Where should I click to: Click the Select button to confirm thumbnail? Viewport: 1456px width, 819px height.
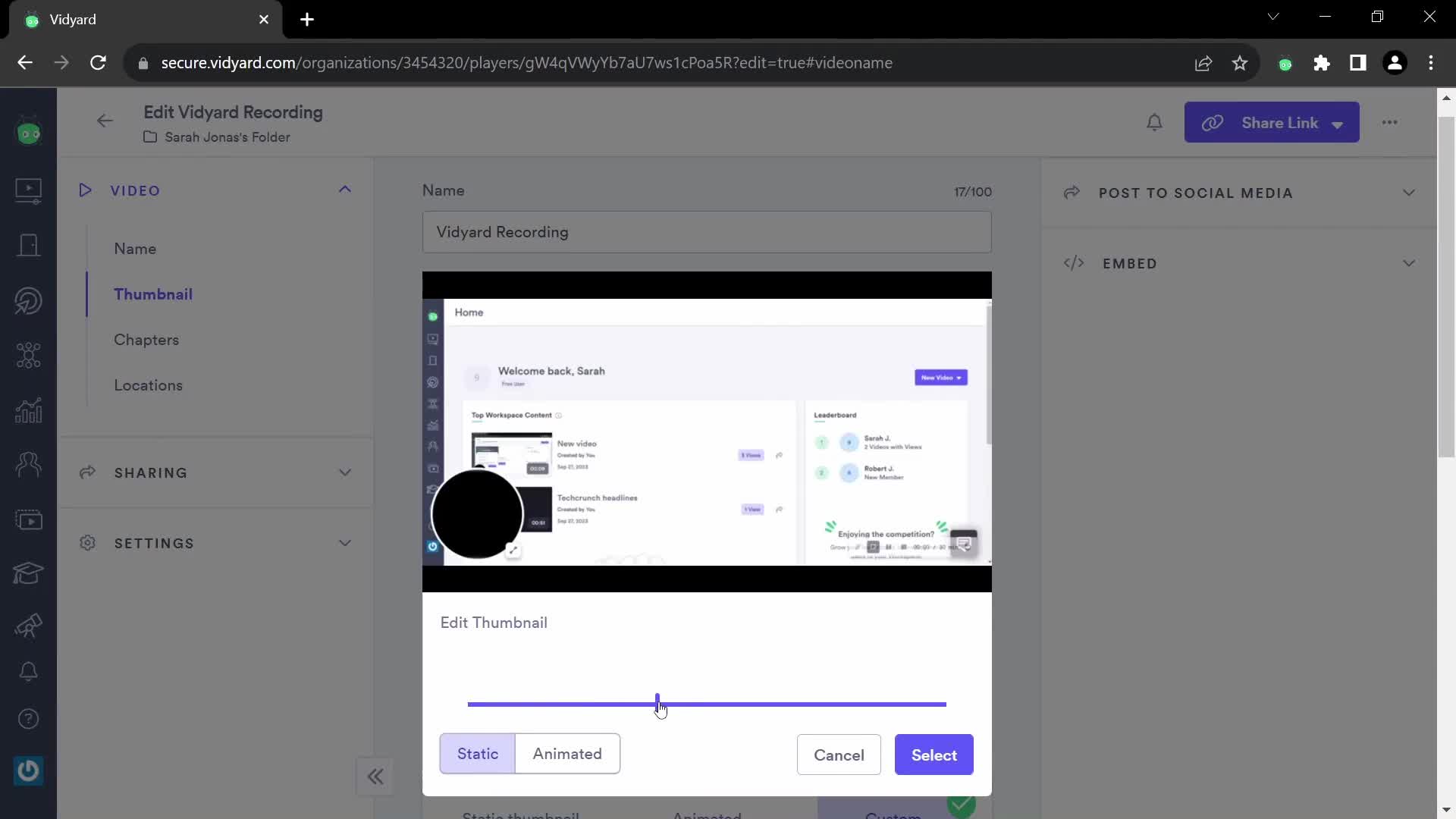pyautogui.click(x=933, y=755)
